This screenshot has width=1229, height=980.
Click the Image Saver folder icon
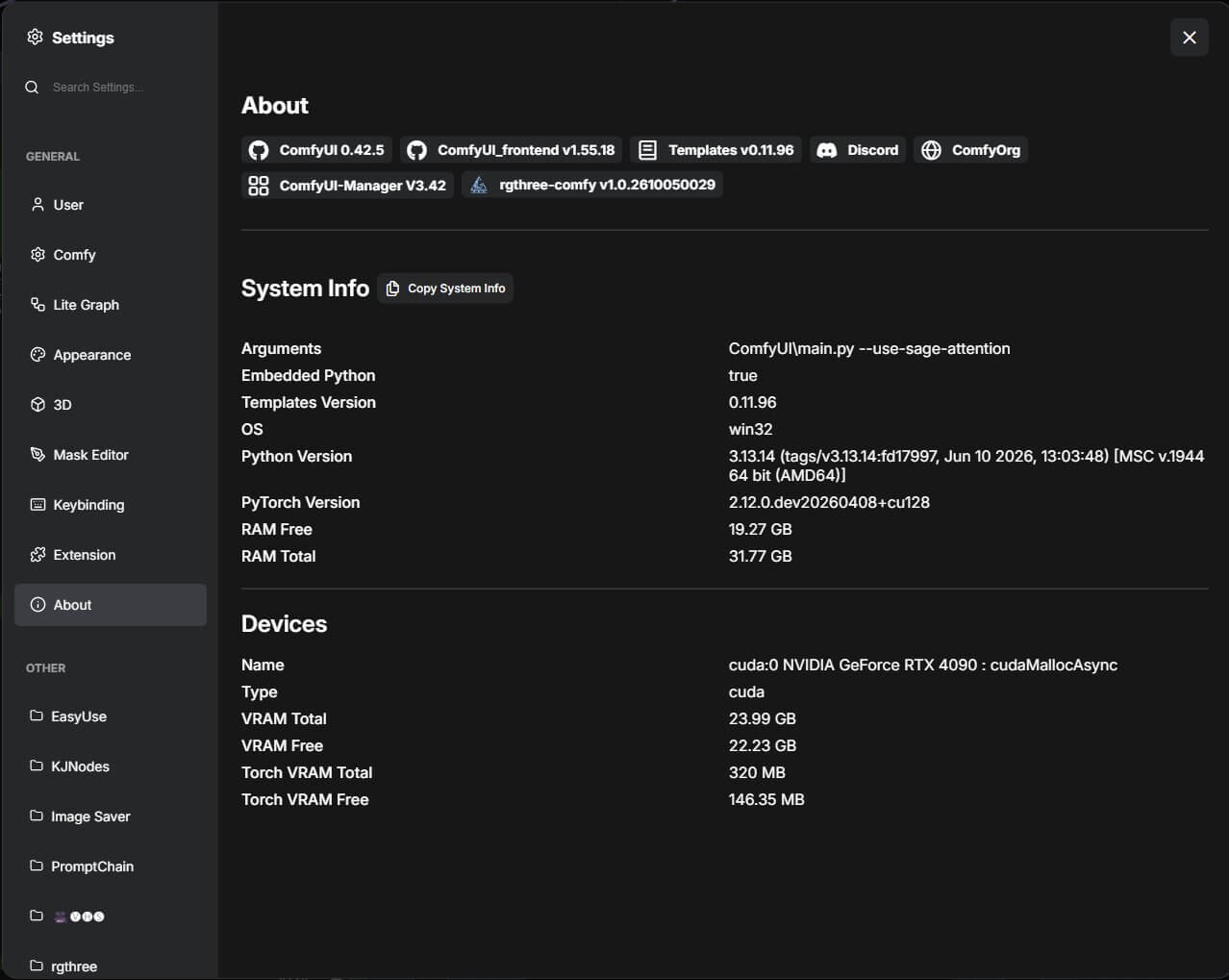[37, 816]
